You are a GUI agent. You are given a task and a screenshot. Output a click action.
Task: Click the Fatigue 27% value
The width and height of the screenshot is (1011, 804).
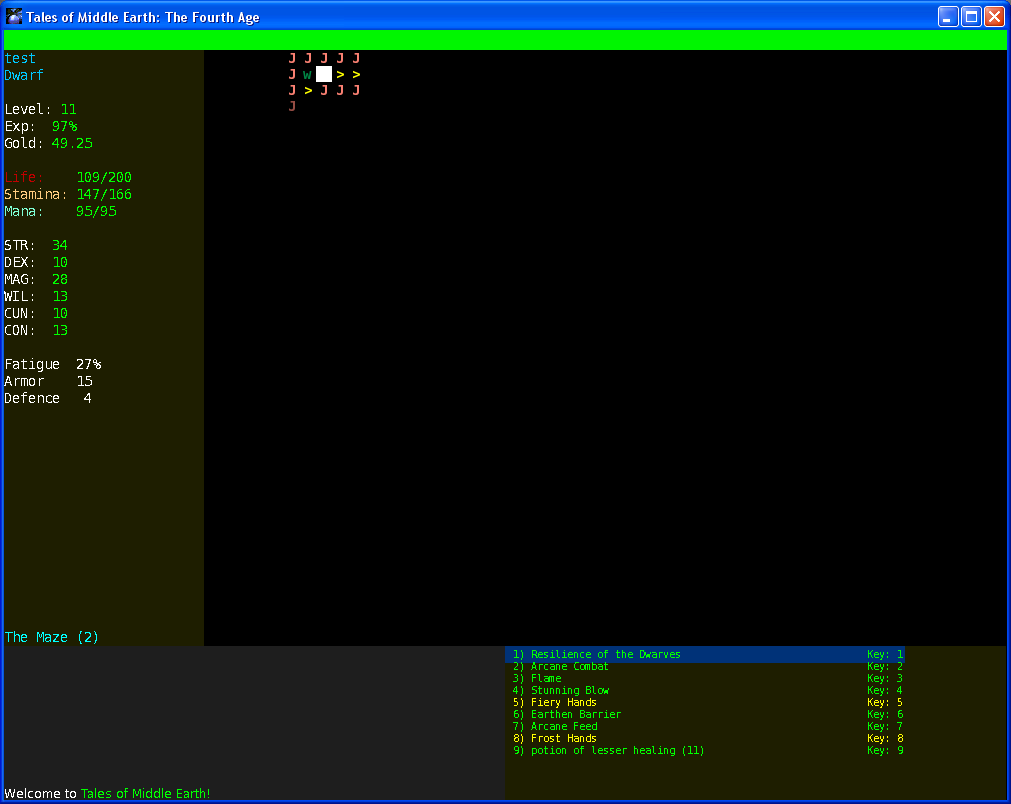(88, 364)
